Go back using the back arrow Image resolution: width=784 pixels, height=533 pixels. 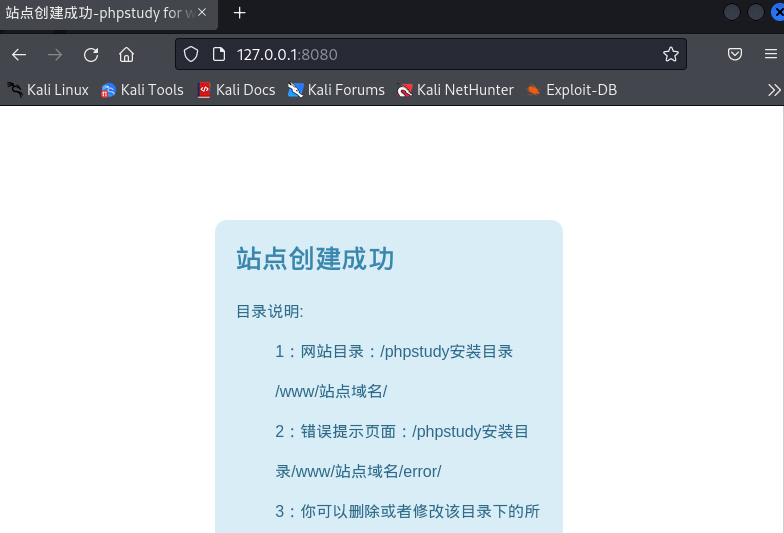pyautogui.click(x=19, y=54)
